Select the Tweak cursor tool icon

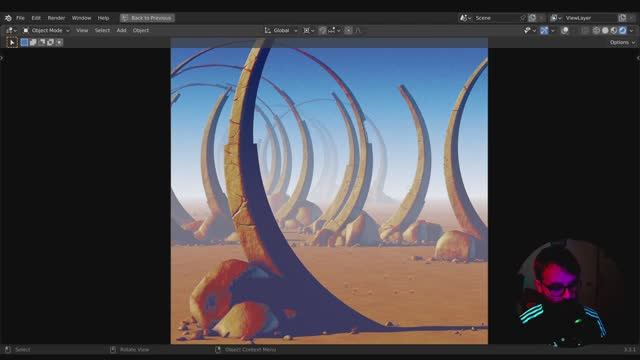[x=12, y=42]
